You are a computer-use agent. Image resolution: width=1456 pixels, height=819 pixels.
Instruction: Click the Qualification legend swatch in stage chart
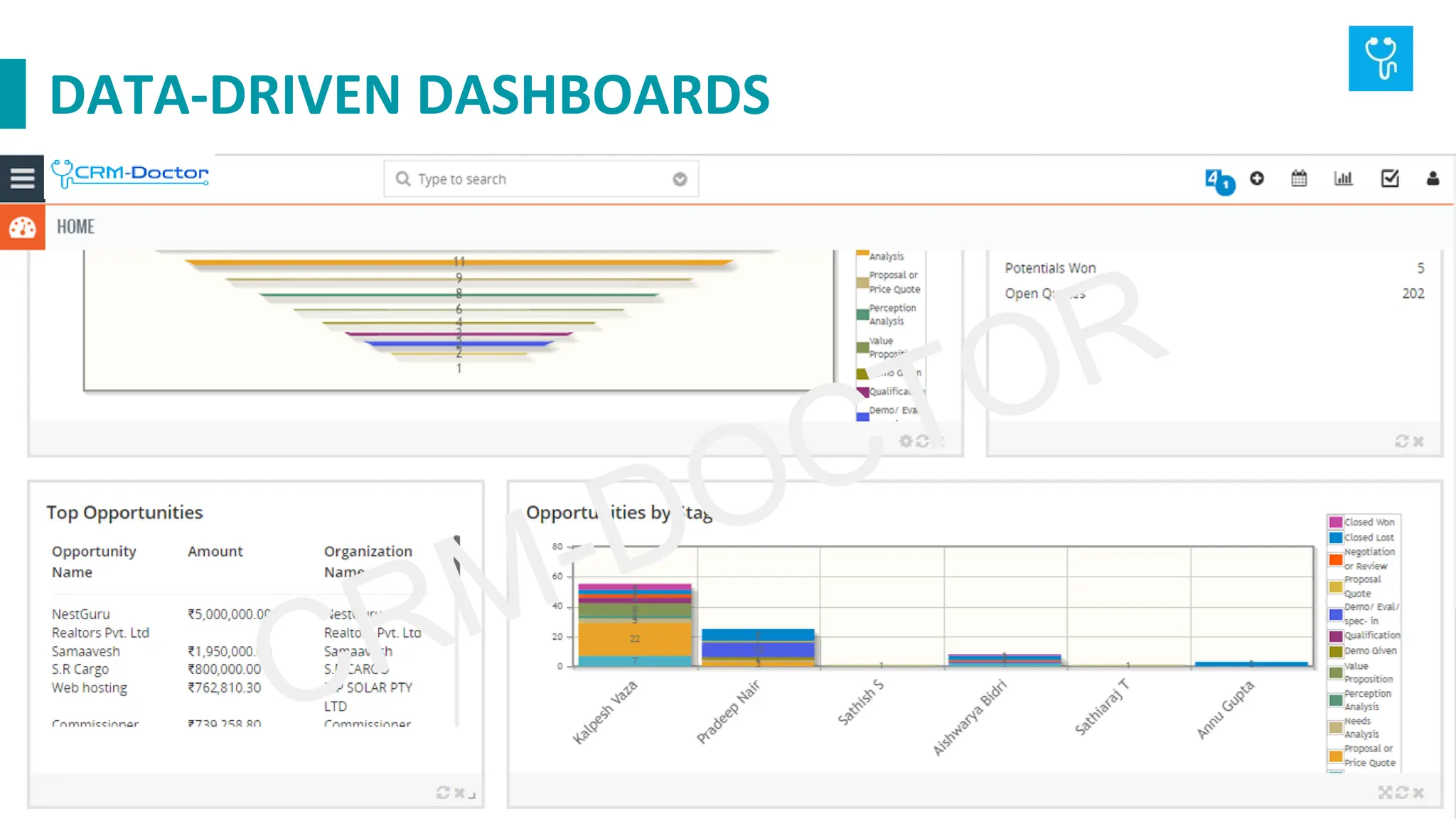[x=1335, y=636]
